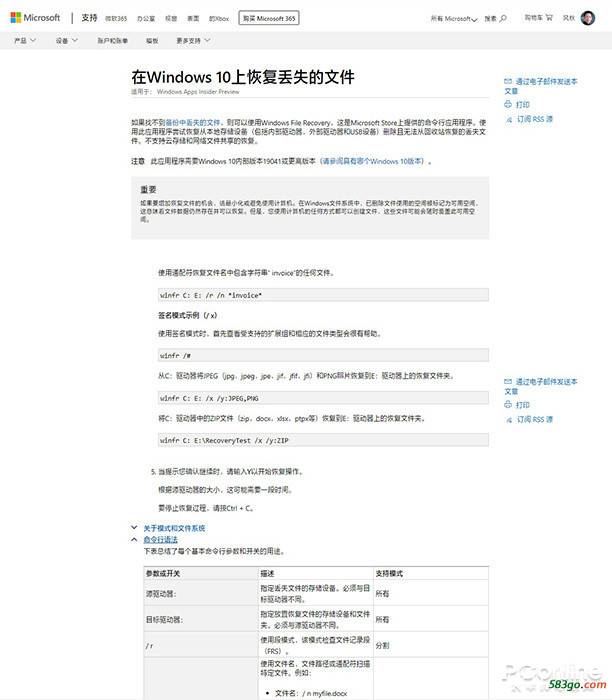
Task: Open the 账户和账单 nav item
Action: [x=112, y=41]
